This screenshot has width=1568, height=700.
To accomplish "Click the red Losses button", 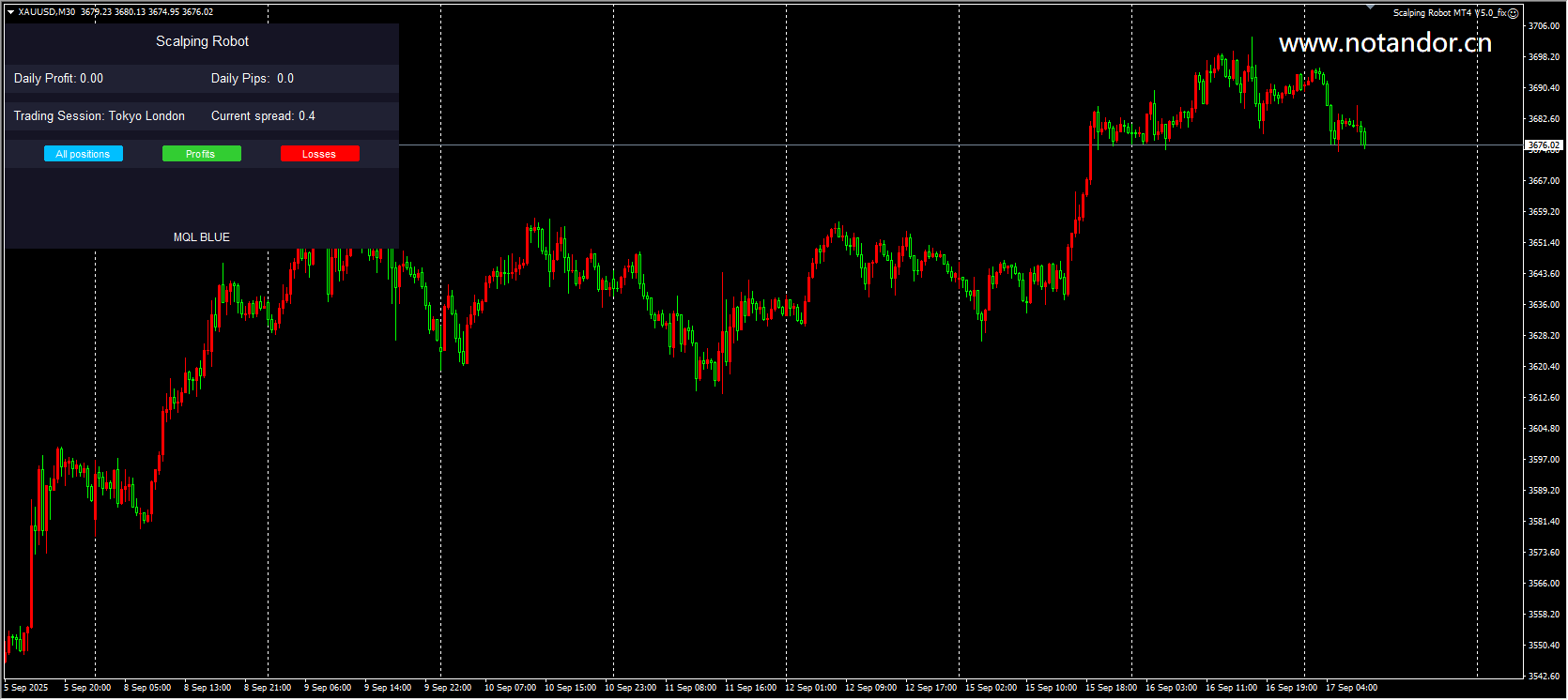I will click(319, 154).
